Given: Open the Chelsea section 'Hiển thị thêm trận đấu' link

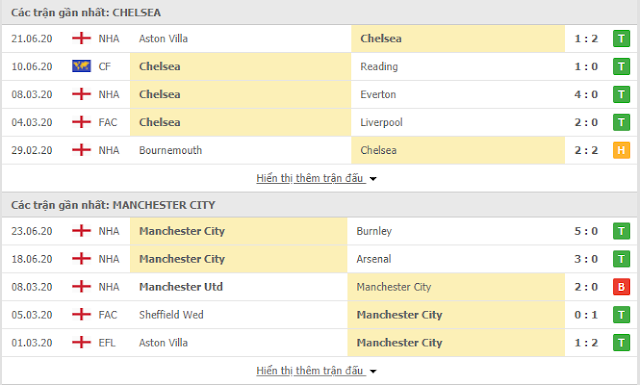Looking at the screenshot, I should [x=310, y=178].
